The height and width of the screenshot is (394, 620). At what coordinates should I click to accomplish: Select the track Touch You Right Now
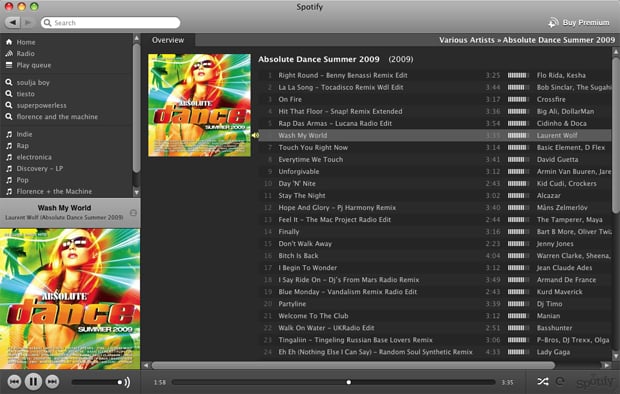coord(313,147)
